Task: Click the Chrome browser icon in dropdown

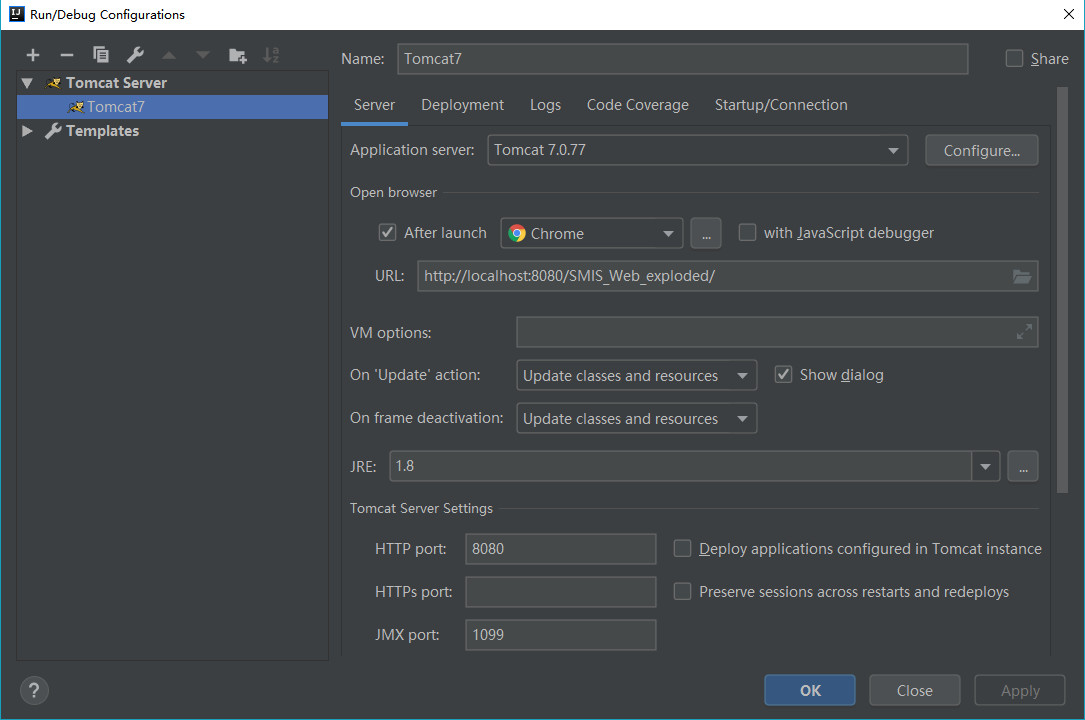Action: [517, 233]
